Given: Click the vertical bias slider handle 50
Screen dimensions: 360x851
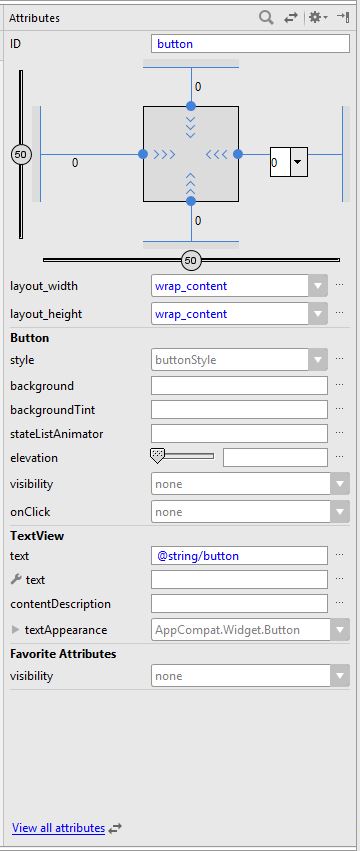Looking at the screenshot, I should click(x=21, y=155).
